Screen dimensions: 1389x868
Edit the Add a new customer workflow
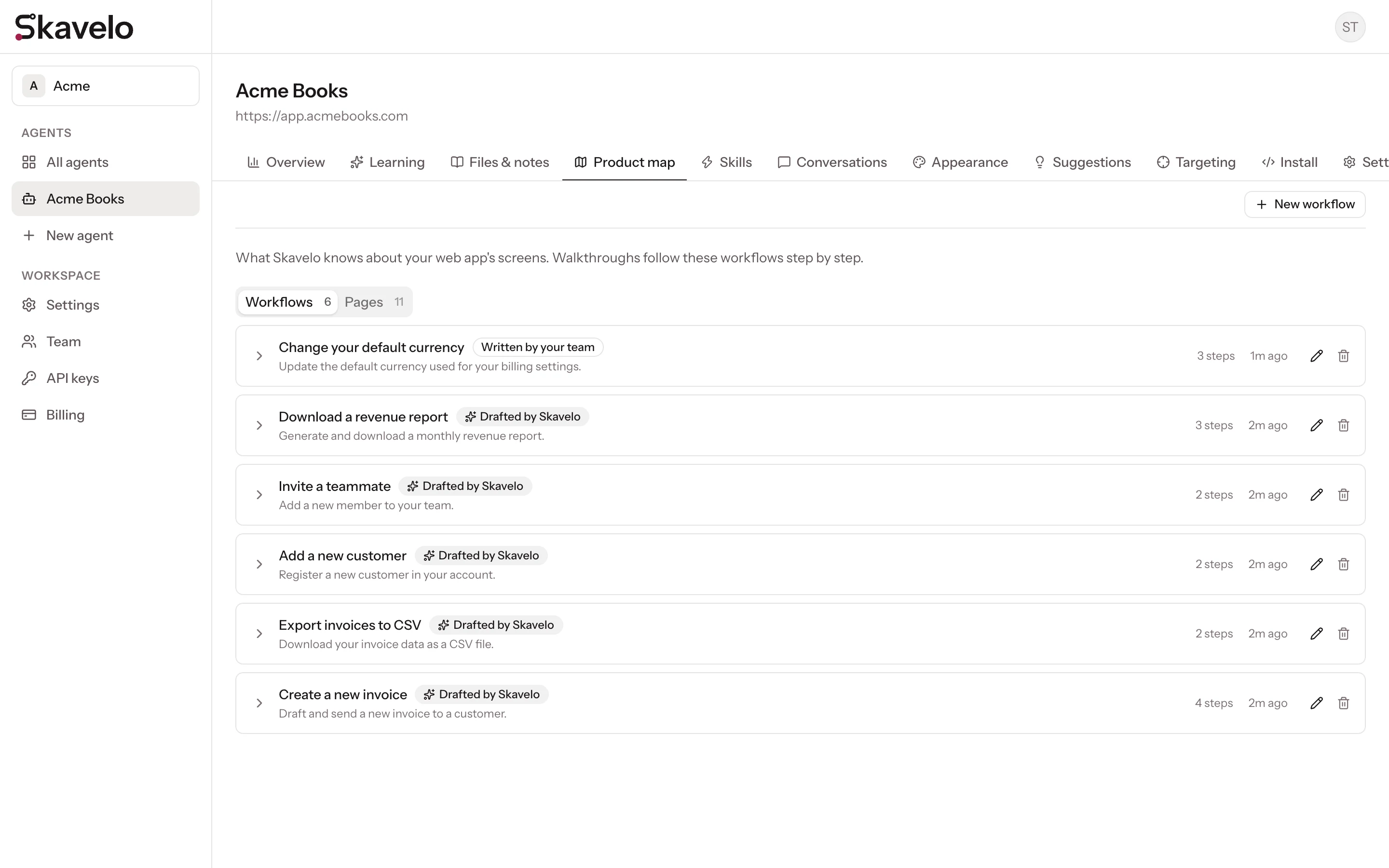click(x=1317, y=564)
